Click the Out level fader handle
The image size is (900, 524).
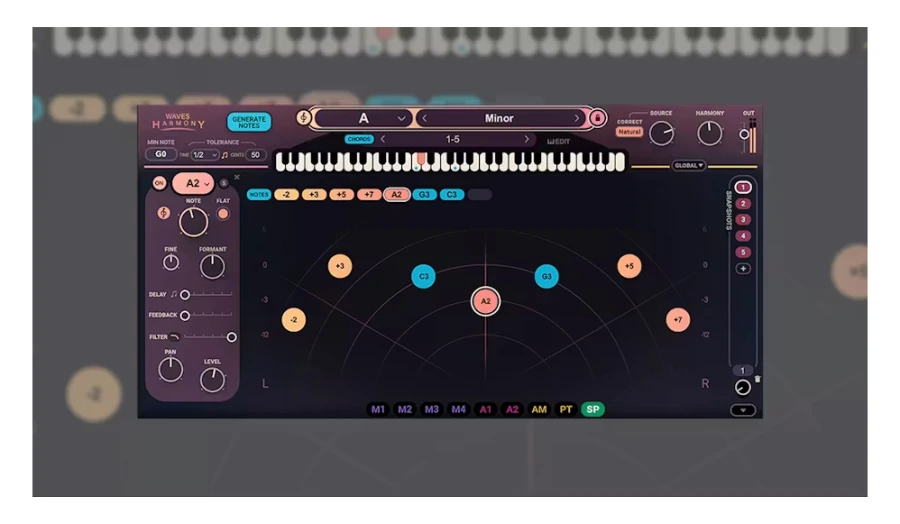tap(744, 134)
